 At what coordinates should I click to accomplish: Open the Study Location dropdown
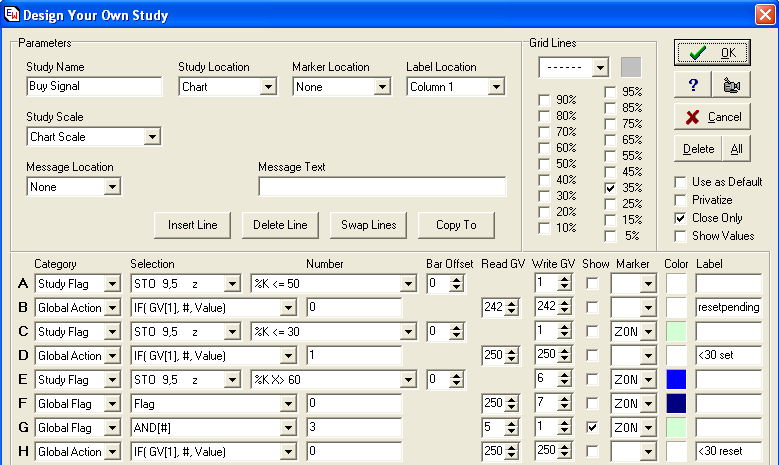pos(267,87)
